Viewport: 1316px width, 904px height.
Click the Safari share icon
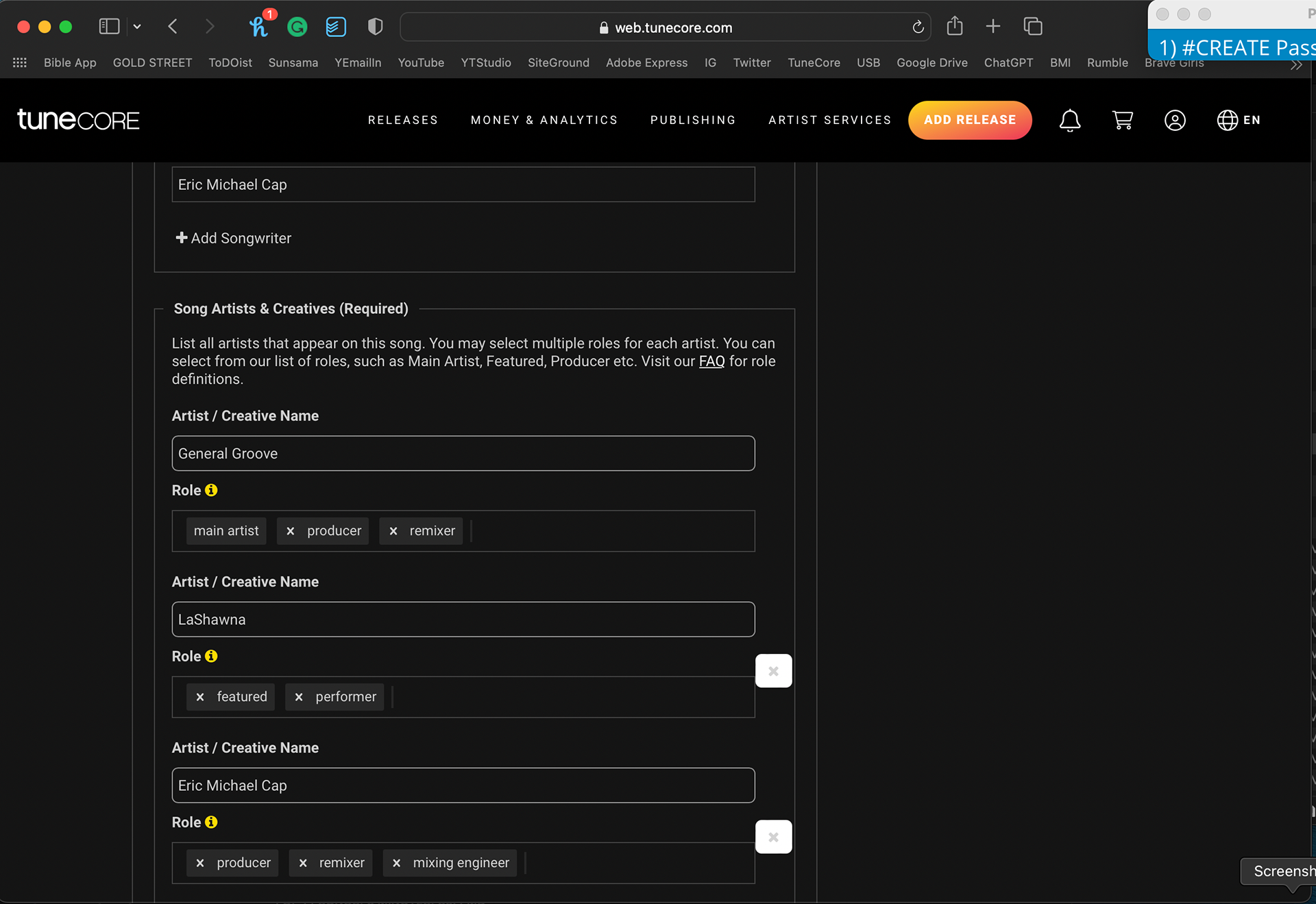pos(955,27)
